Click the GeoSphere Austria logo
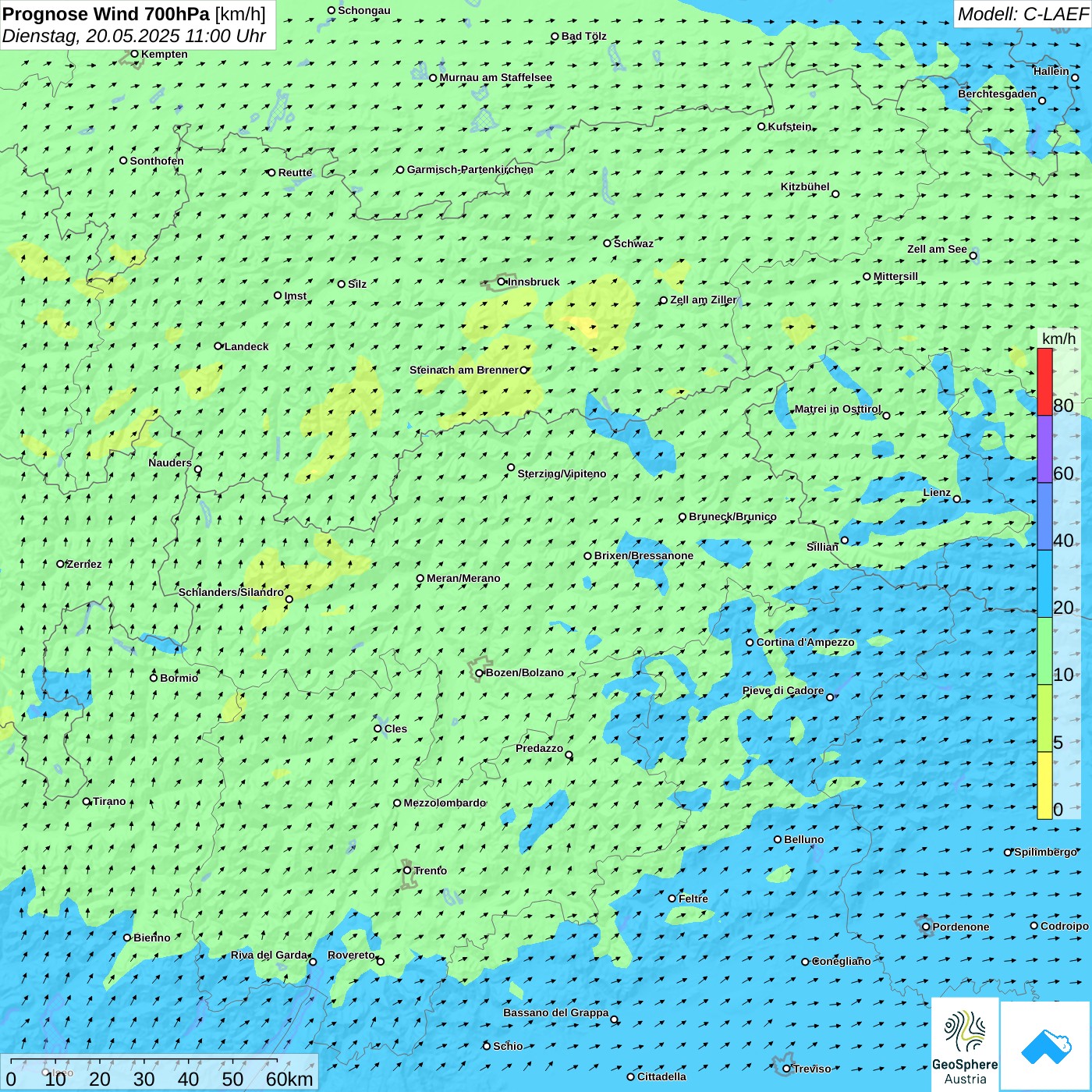Image resolution: width=1092 pixels, height=1092 pixels. pyautogui.click(x=965, y=1044)
